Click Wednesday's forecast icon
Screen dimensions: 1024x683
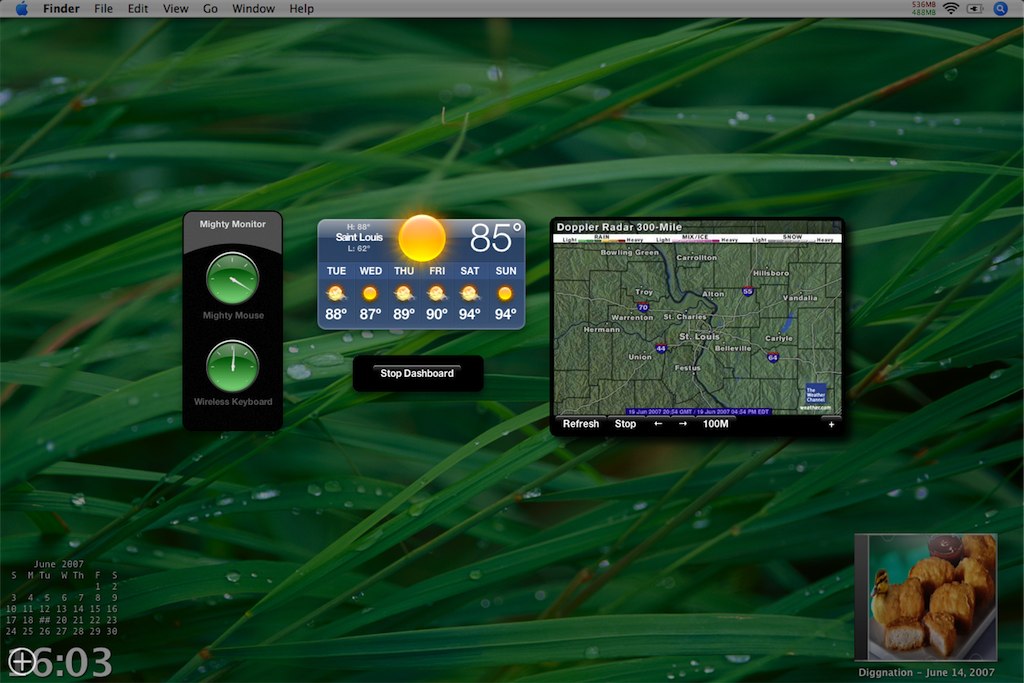370,293
